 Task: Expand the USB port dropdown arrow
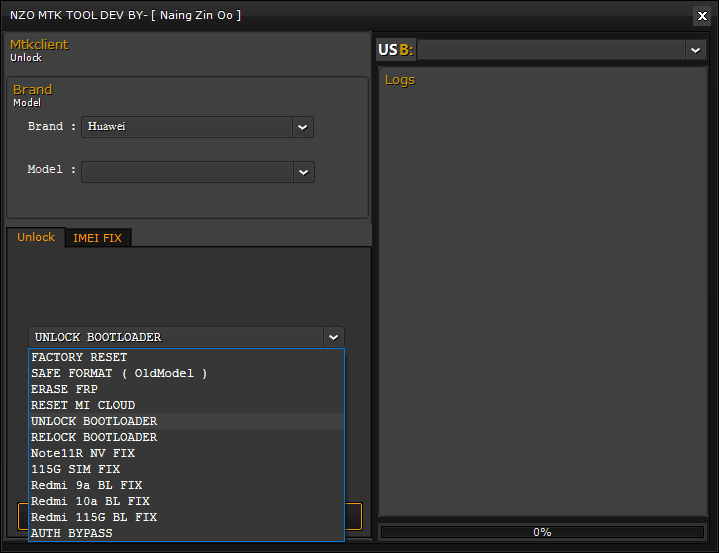point(695,50)
